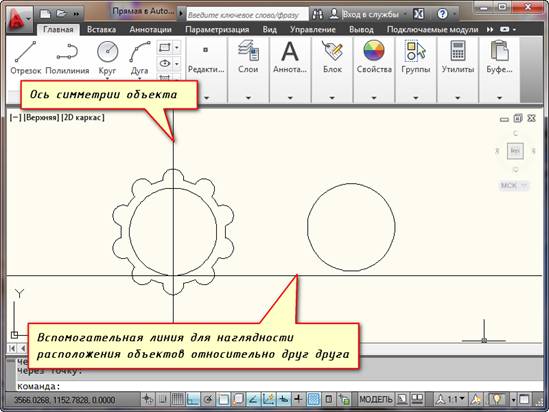Open quick view layouts in status bar
The image size is (549, 412).
click(403, 399)
